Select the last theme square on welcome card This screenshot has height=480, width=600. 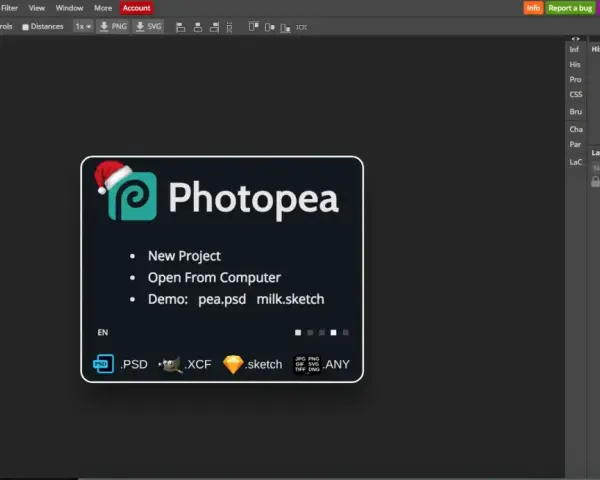point(346,333)
